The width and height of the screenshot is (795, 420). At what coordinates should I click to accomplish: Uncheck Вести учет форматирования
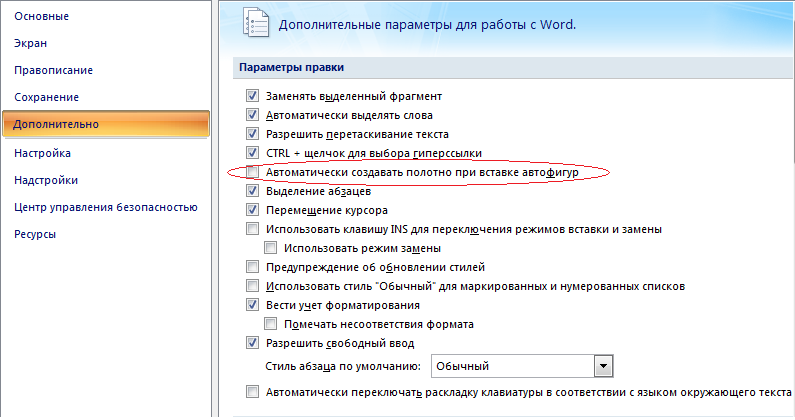tap(252, 304)
